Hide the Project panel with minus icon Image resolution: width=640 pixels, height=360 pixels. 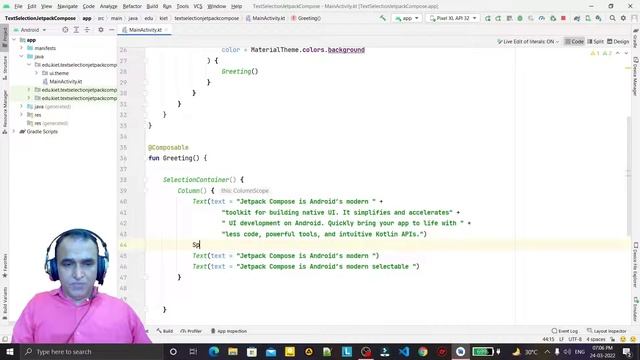coord(111,30)
